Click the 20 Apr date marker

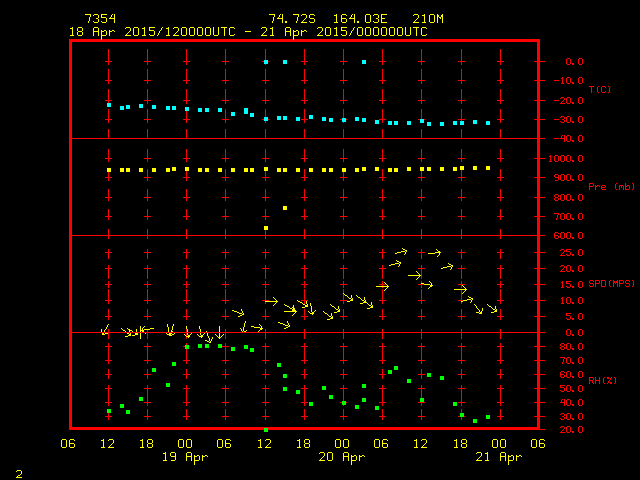coord(342,457)
